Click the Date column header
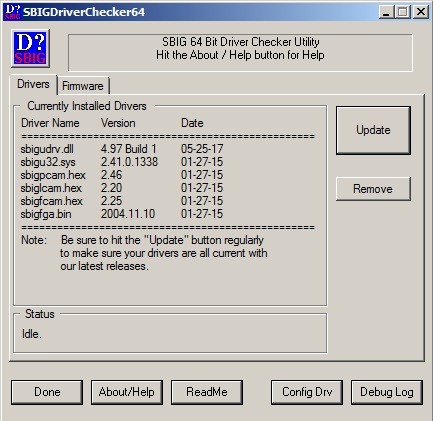 pyautogui.click(x=192, y=123)
